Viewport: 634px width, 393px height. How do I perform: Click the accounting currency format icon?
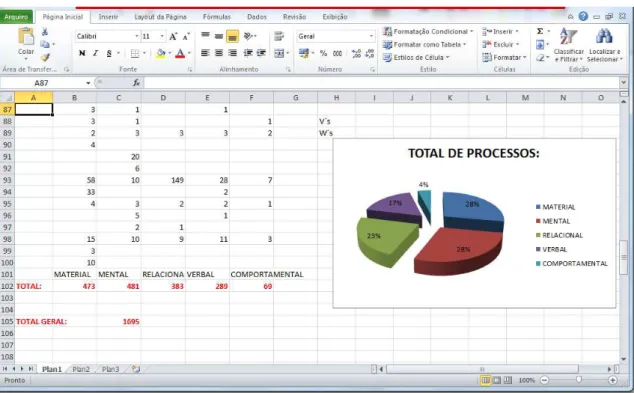pos(304,53)
